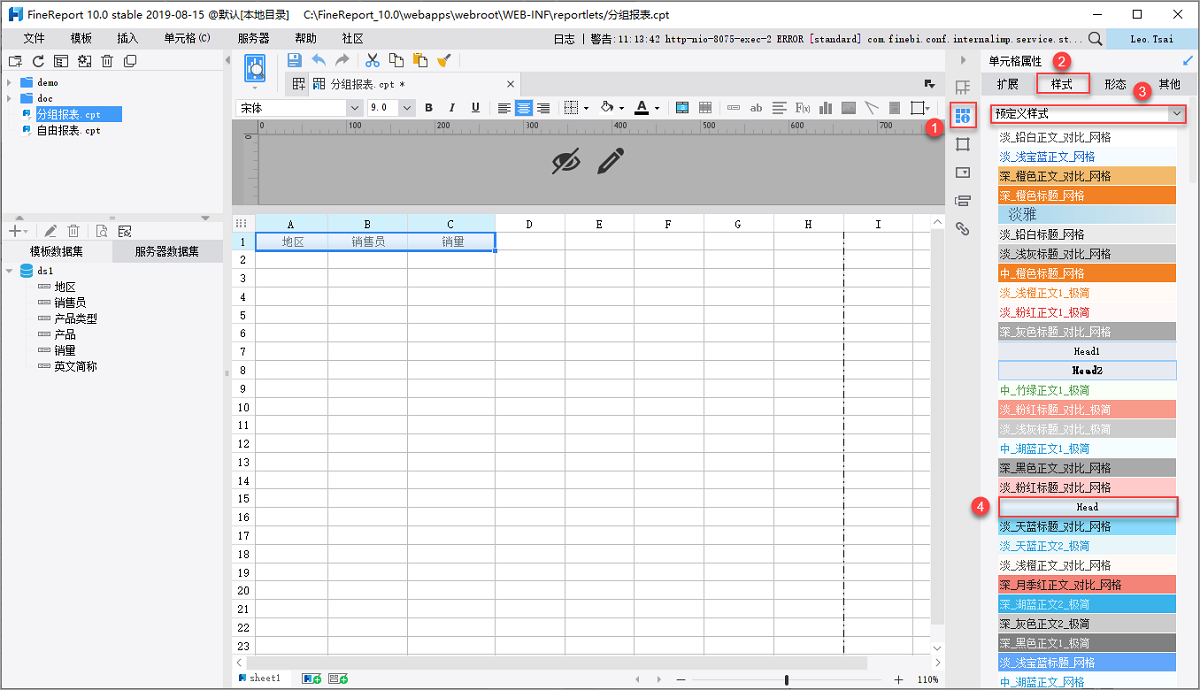The width and height of the screenshot is (1200, 690).
Task: Click the search magnifier icon in menu bar
Action: coord(1095,38)
